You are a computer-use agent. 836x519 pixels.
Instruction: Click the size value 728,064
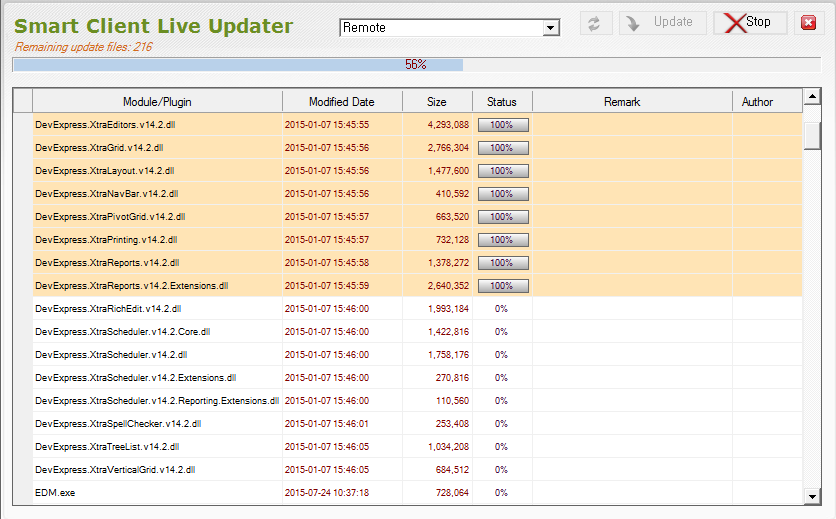(452, 492)
